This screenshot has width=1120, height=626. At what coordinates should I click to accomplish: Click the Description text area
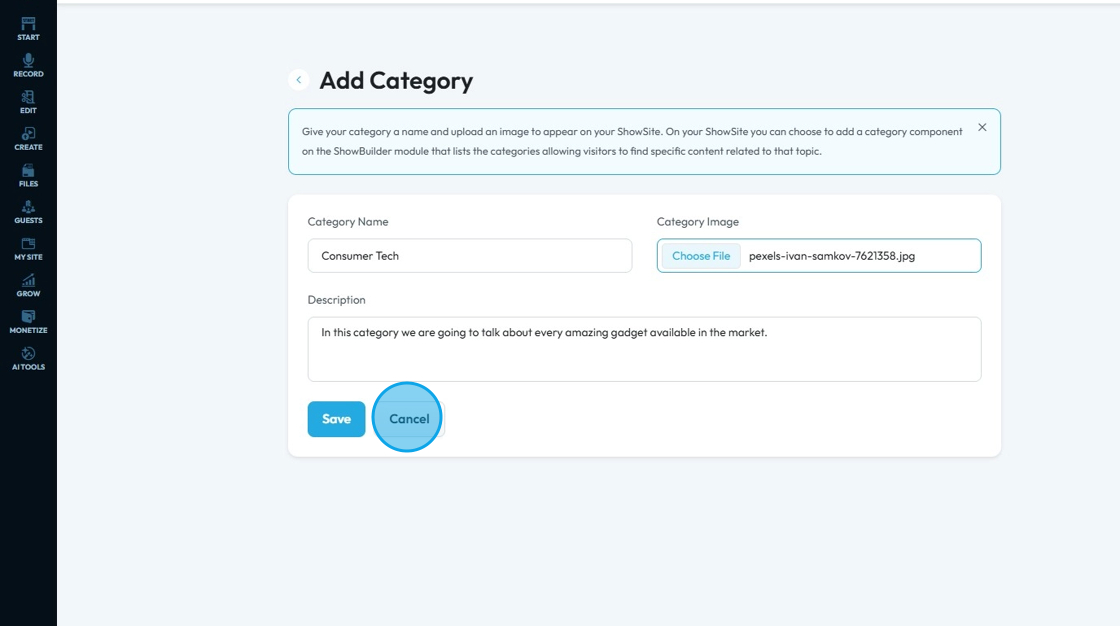(644, 349)
